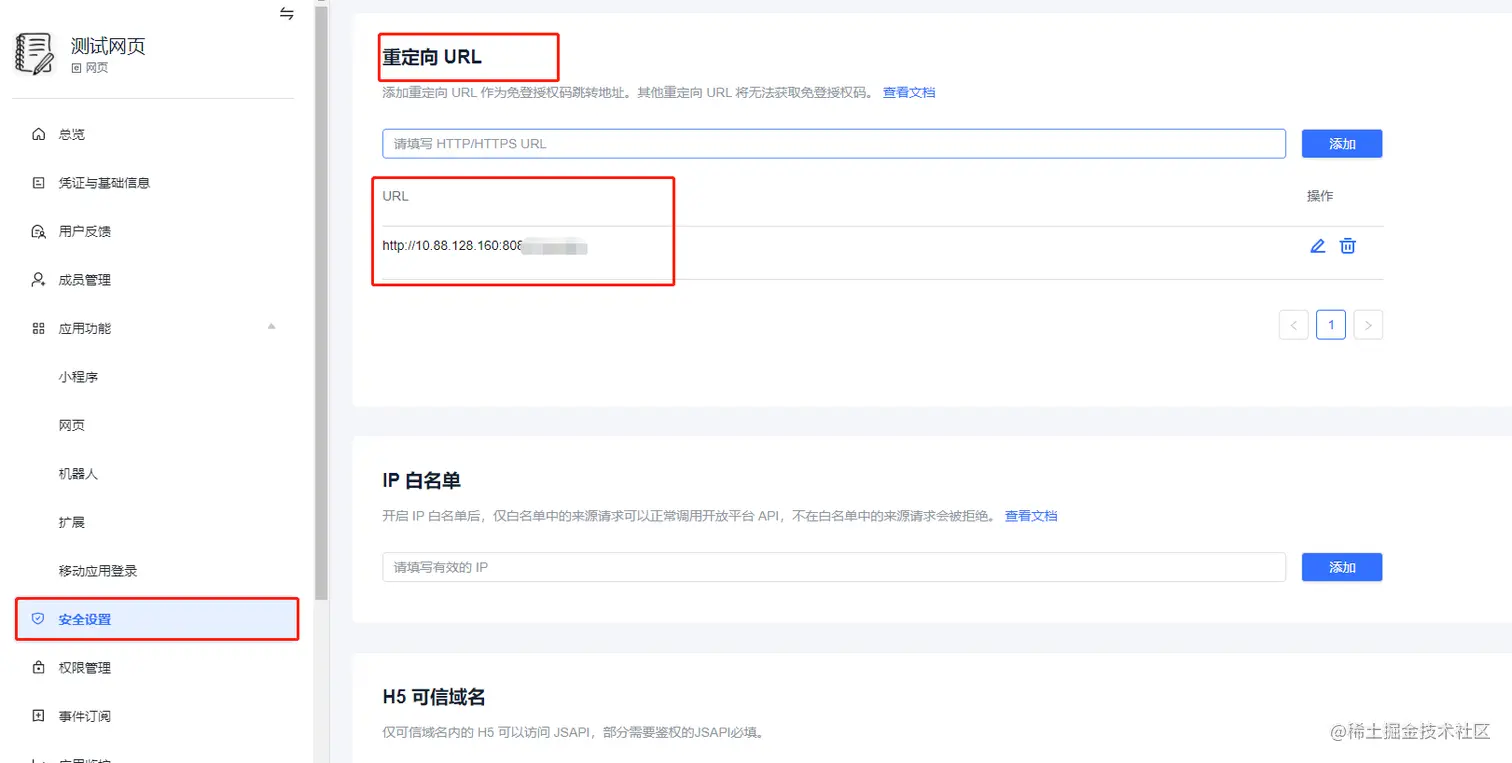Viewport: 1512px width, 763px height.
Task: Click the edit pencil icon for the URL row
Action: tap(1318, 246)
